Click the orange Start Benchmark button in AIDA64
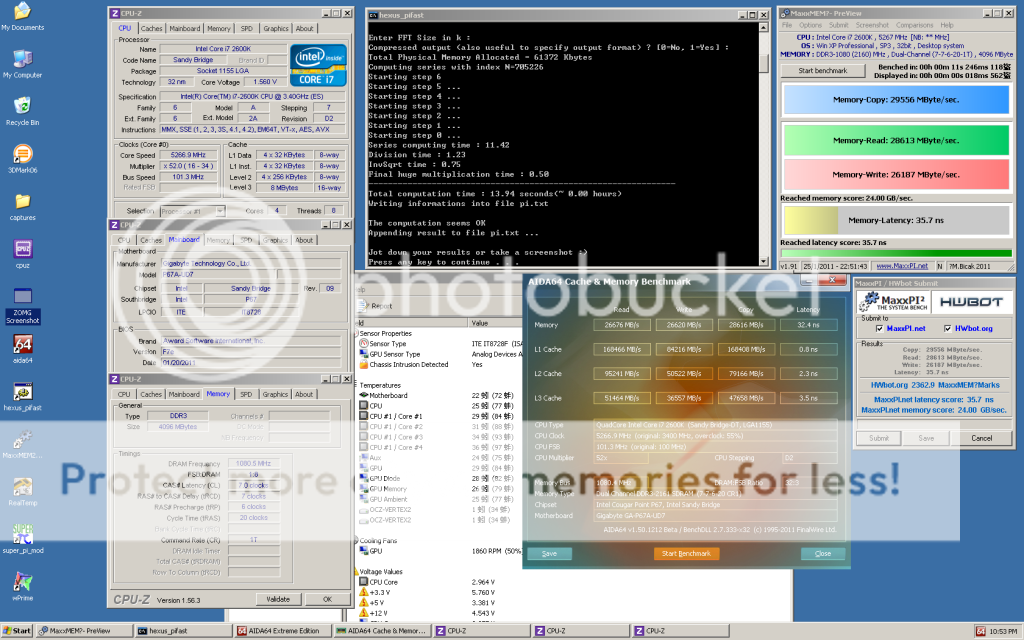Screen dimensions: 1024x640 tap(686, 554)
